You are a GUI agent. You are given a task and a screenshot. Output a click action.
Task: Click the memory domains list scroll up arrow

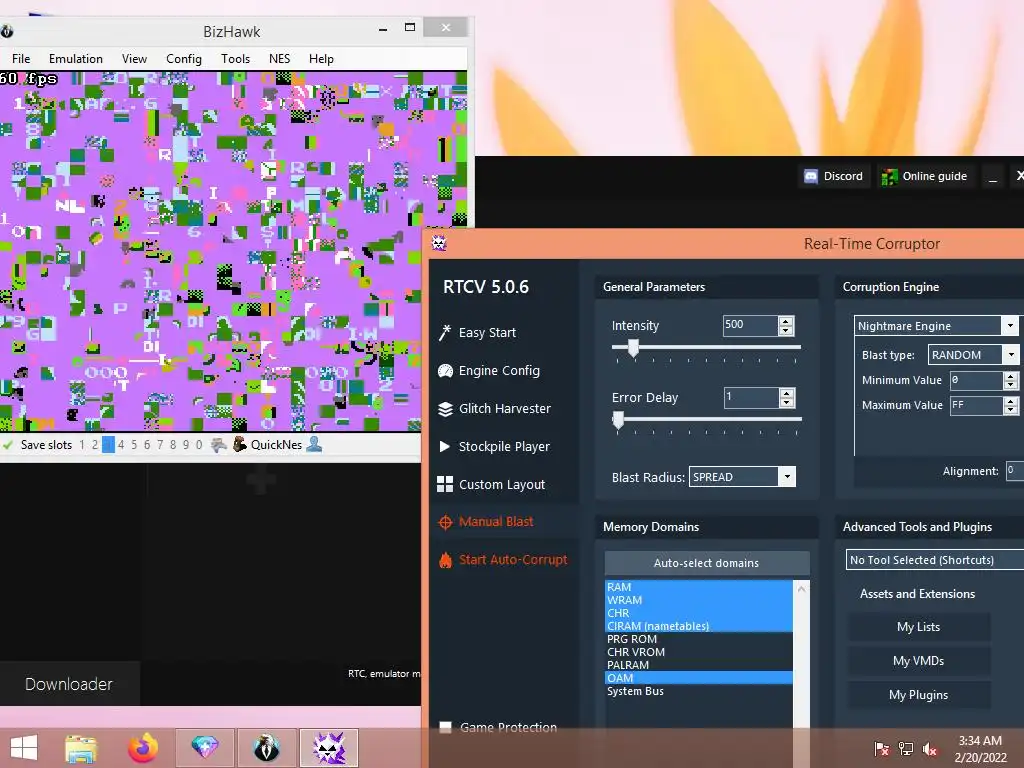click(x=801, y=588)
